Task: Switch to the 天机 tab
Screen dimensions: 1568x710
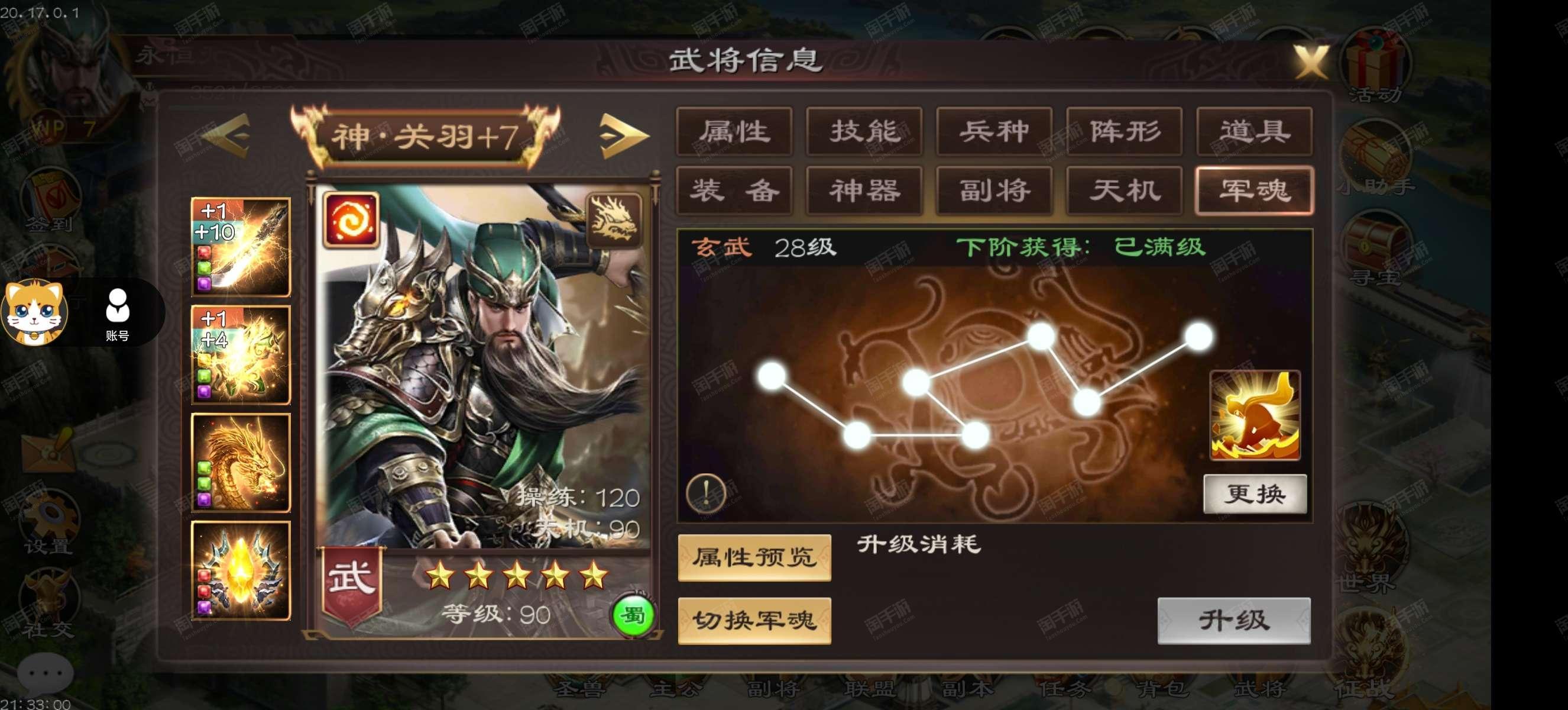Action: pos(1124,191)
